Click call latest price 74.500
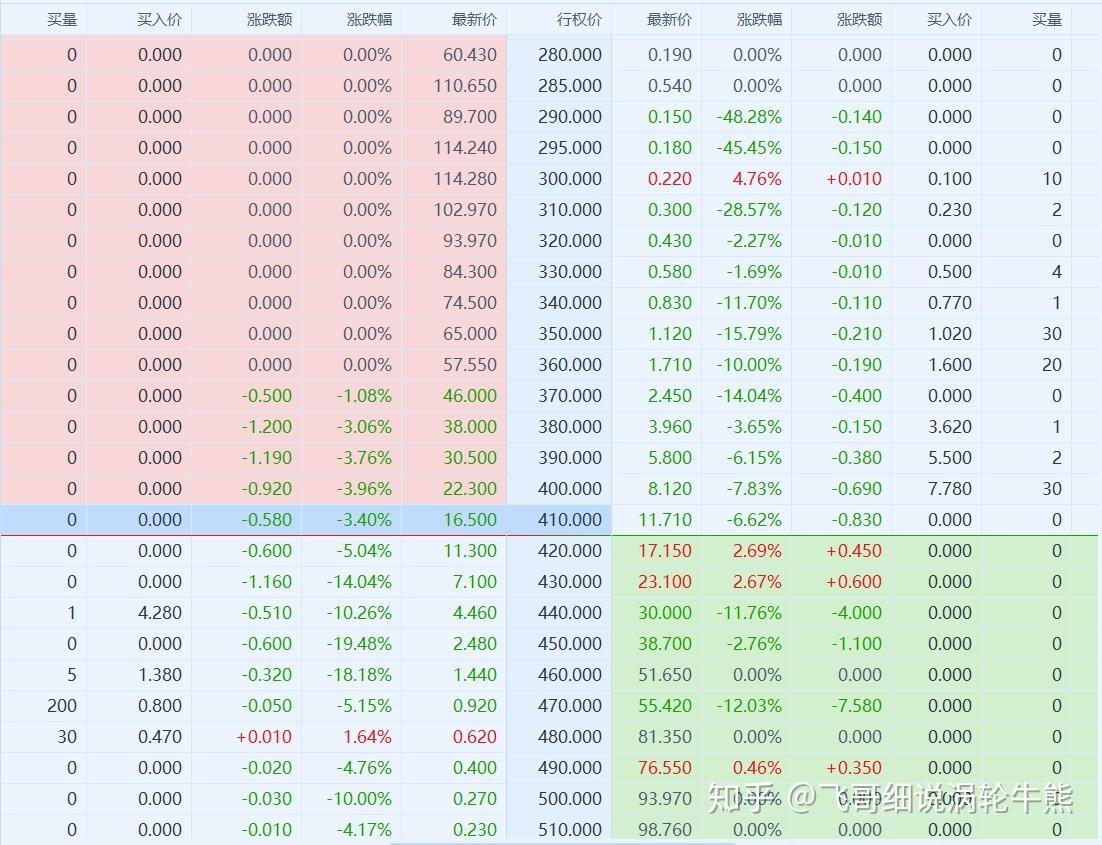The image size is (1102, 845). click(x=469, y=302)
